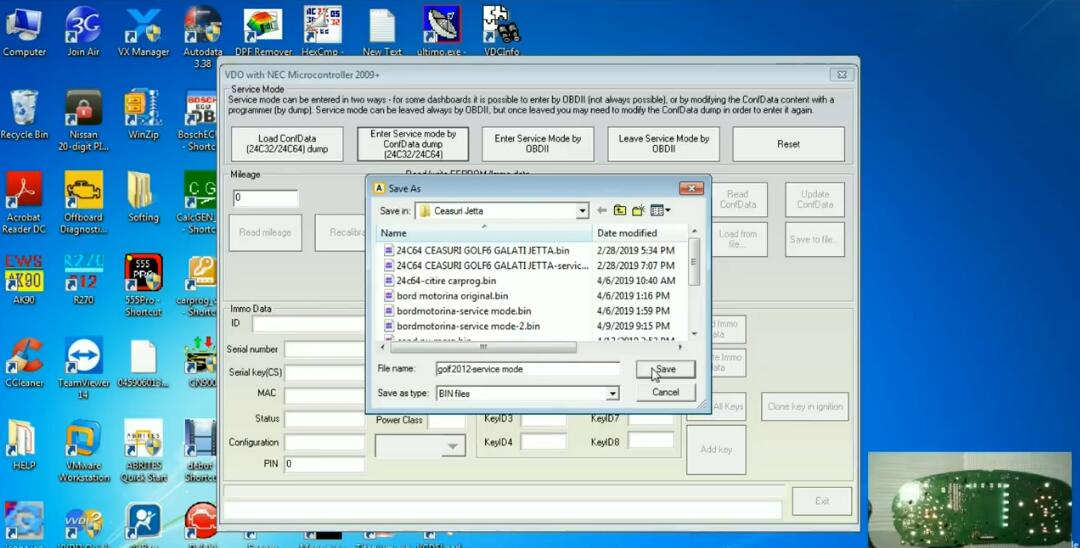Sort files by Name column
Screen dimensions: 1080x548
pos(484,233)
